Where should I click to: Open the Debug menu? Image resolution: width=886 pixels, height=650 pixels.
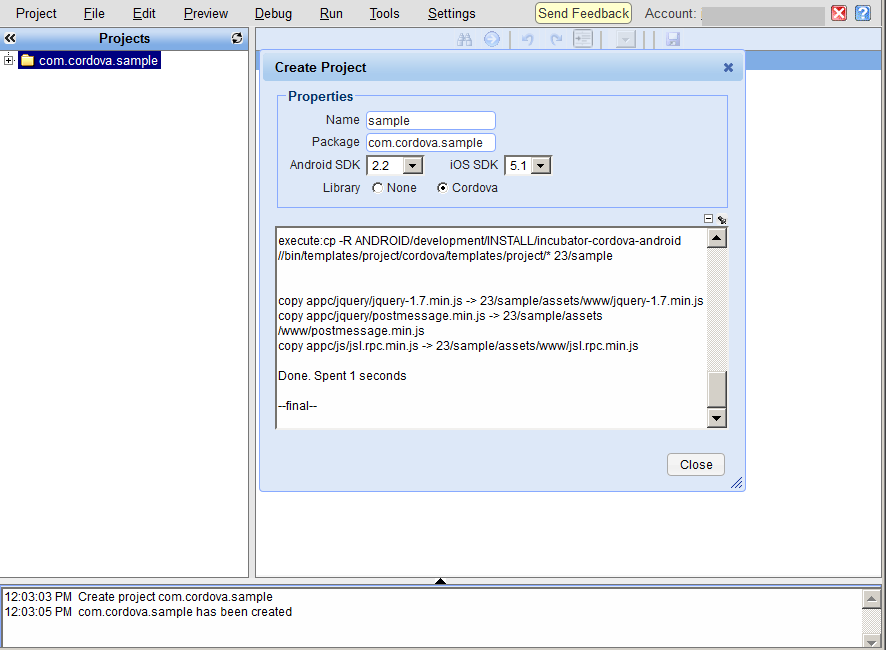coord(274,14)
